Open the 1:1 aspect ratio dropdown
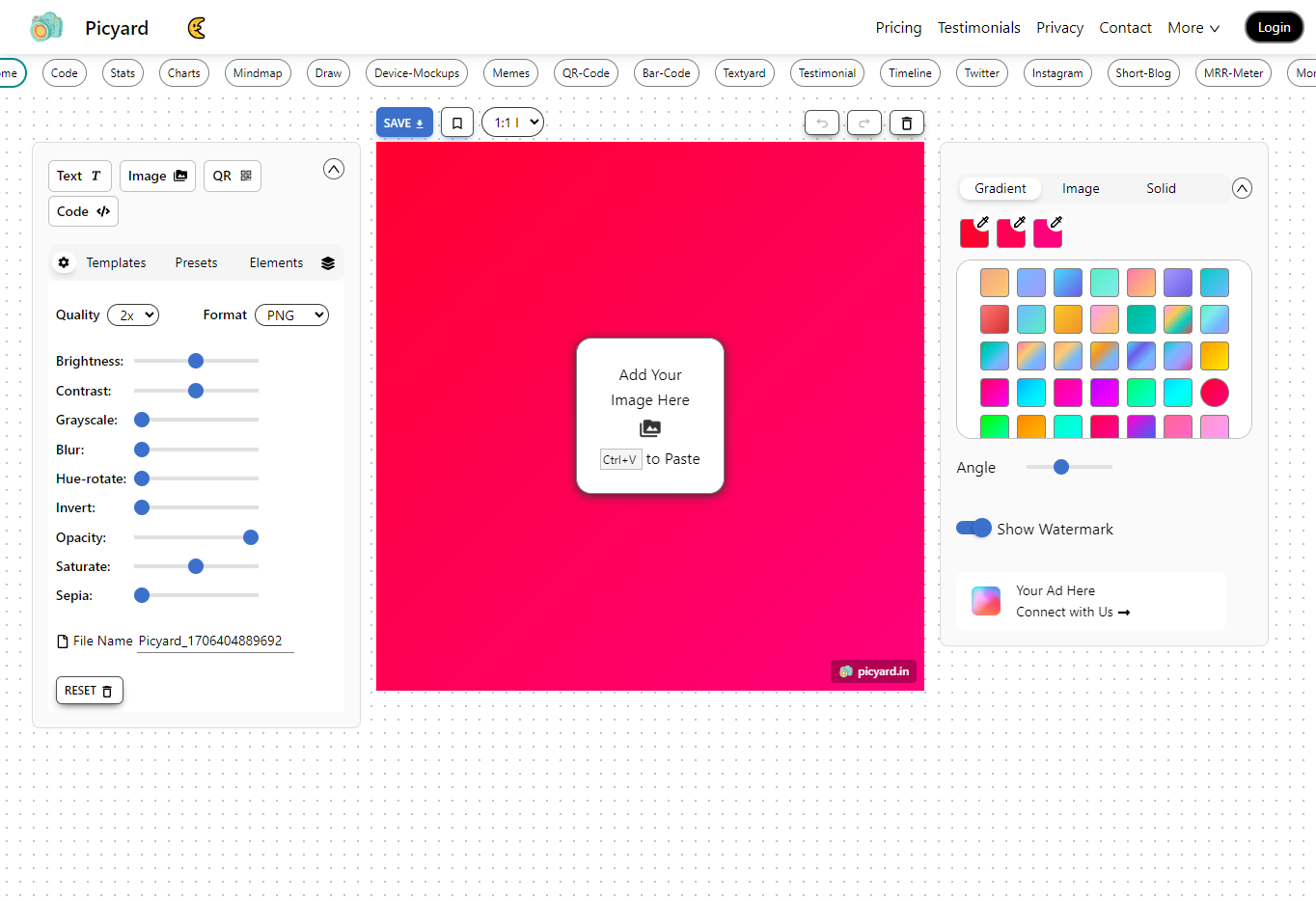 [512, 123]
